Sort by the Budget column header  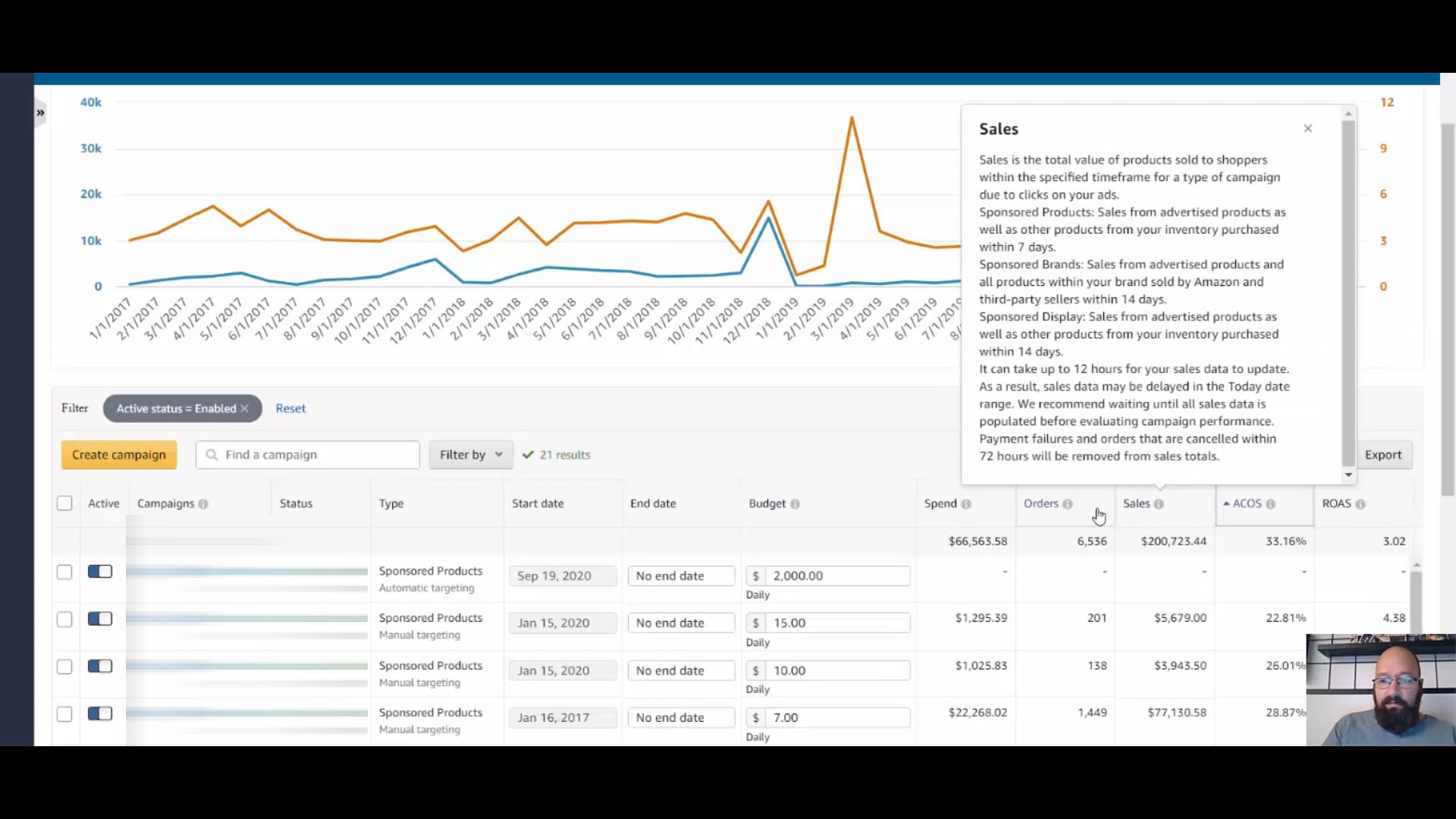(x=767, y=504)
